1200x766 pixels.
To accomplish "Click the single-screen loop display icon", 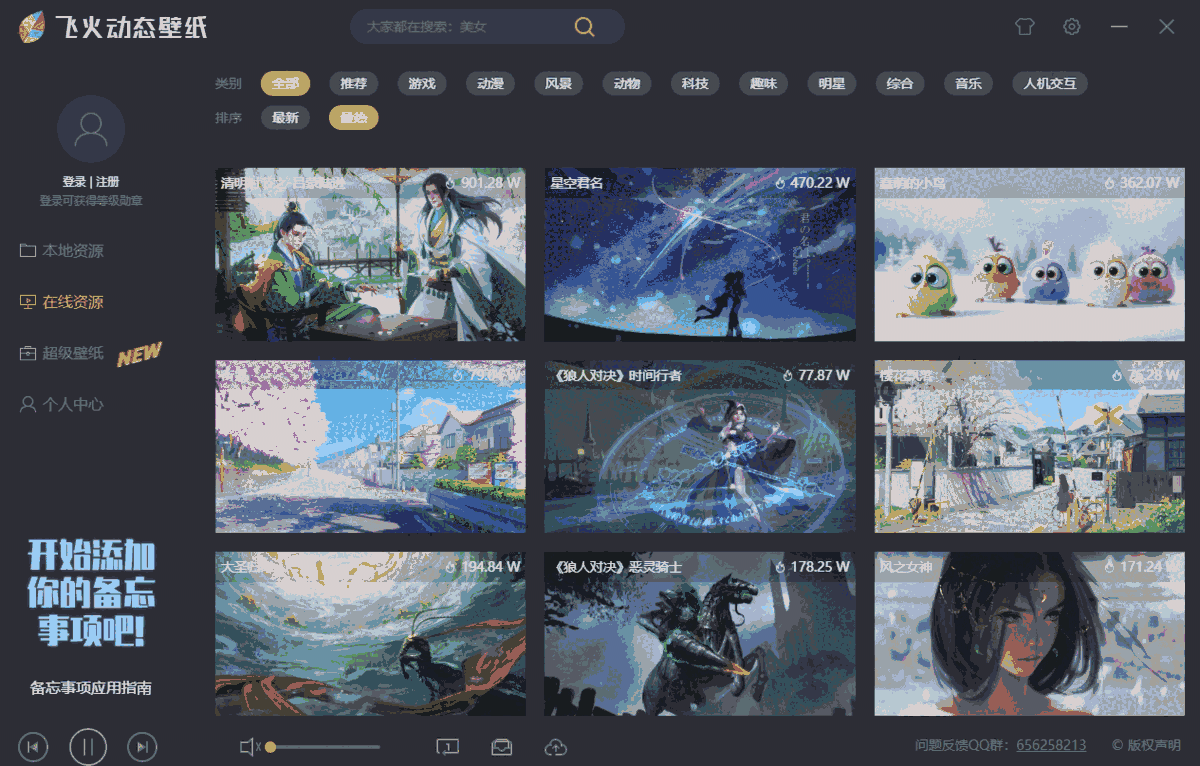I will tap(448, 746).
